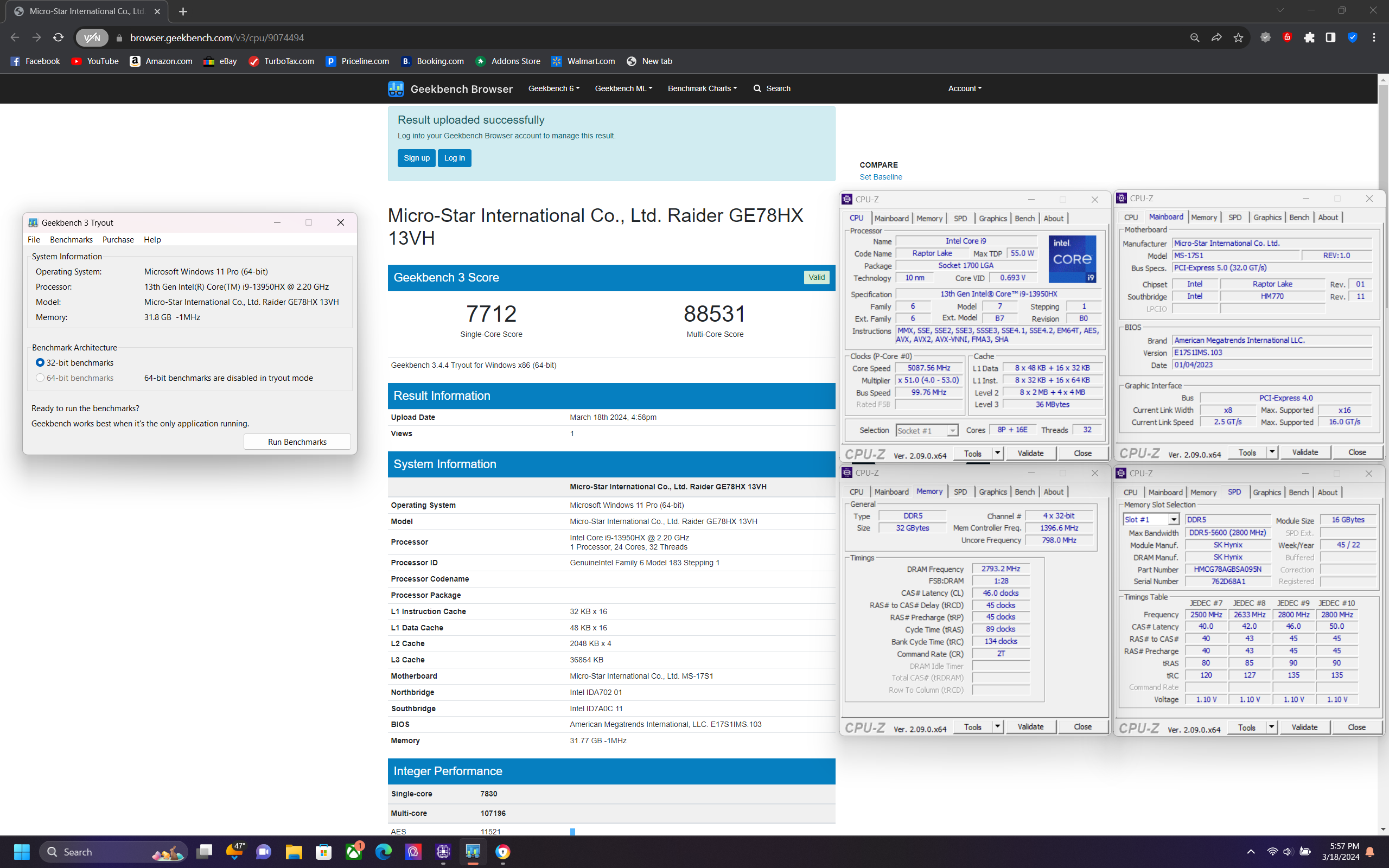Click the gray checkmark badge extension icon

(1265, 38)
